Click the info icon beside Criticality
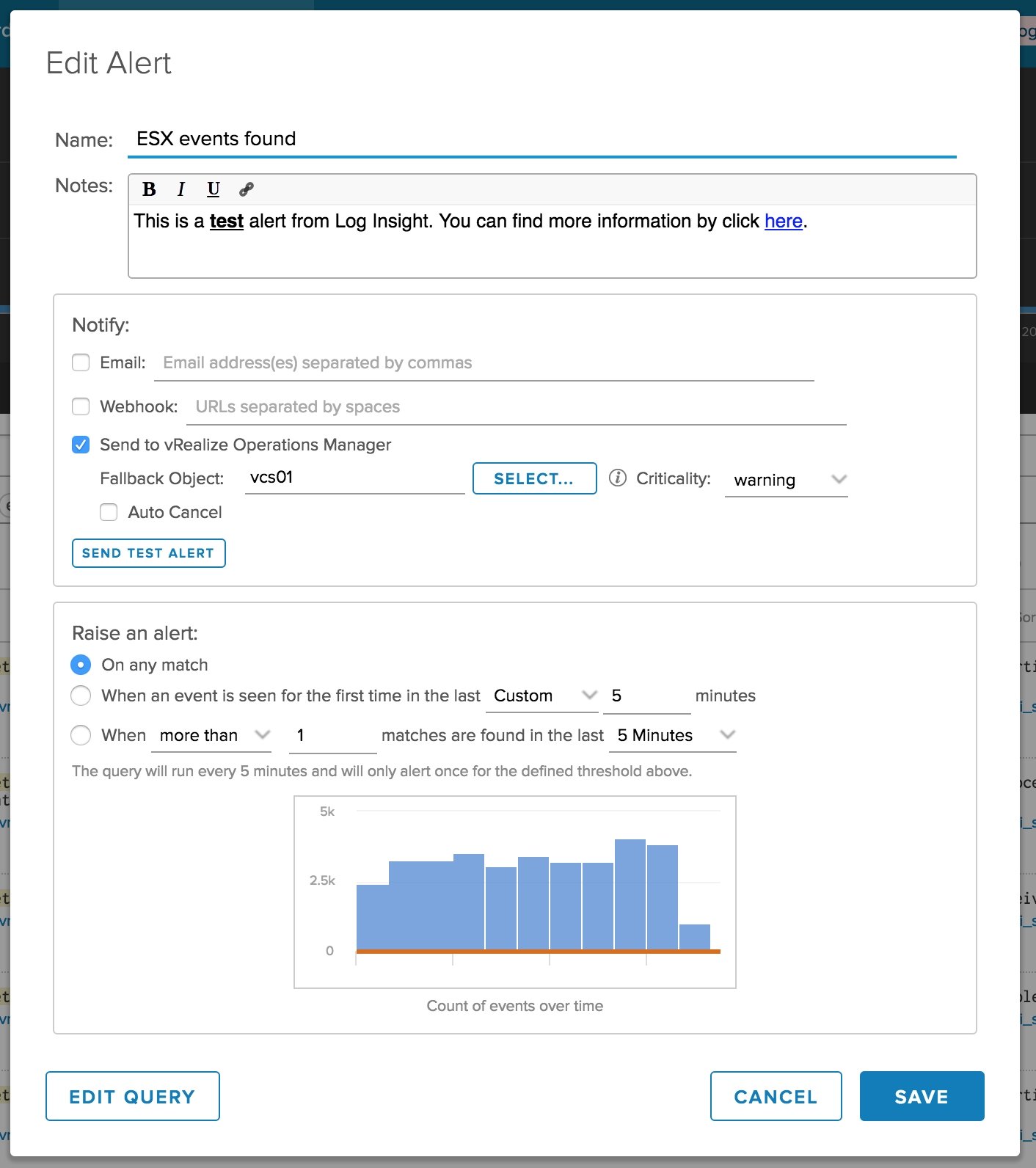This screenshot has height=1168, width=1036. 618,478
